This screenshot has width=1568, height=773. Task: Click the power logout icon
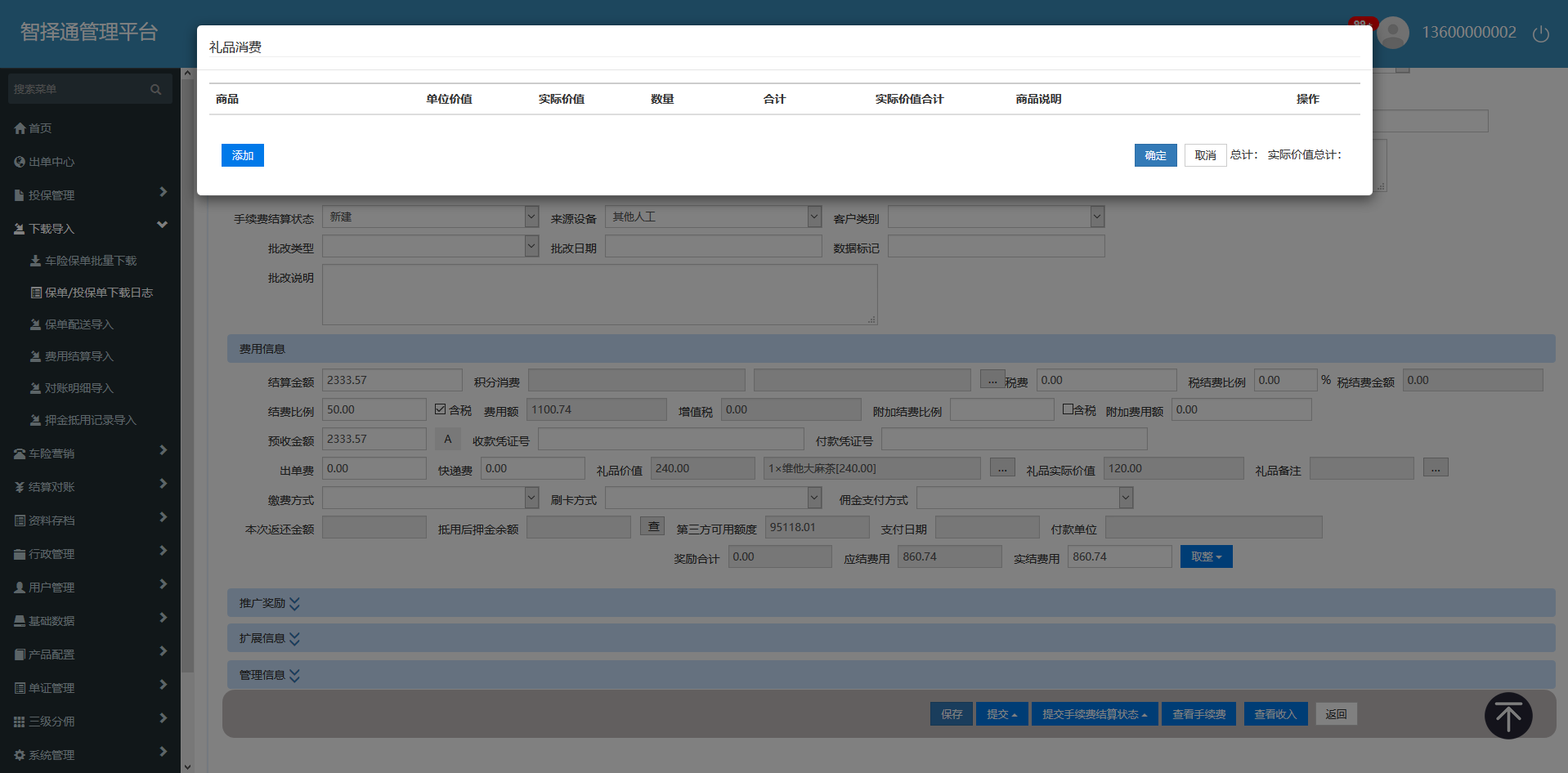(x=1540, y=34)
